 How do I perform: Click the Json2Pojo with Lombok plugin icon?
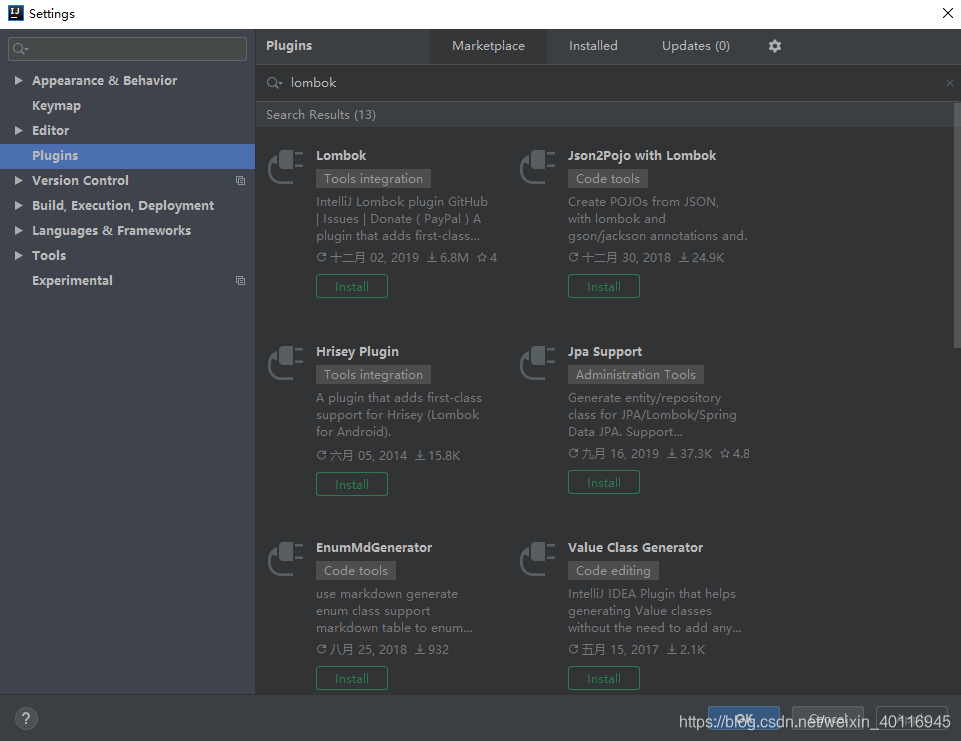(x=537, y=167)
